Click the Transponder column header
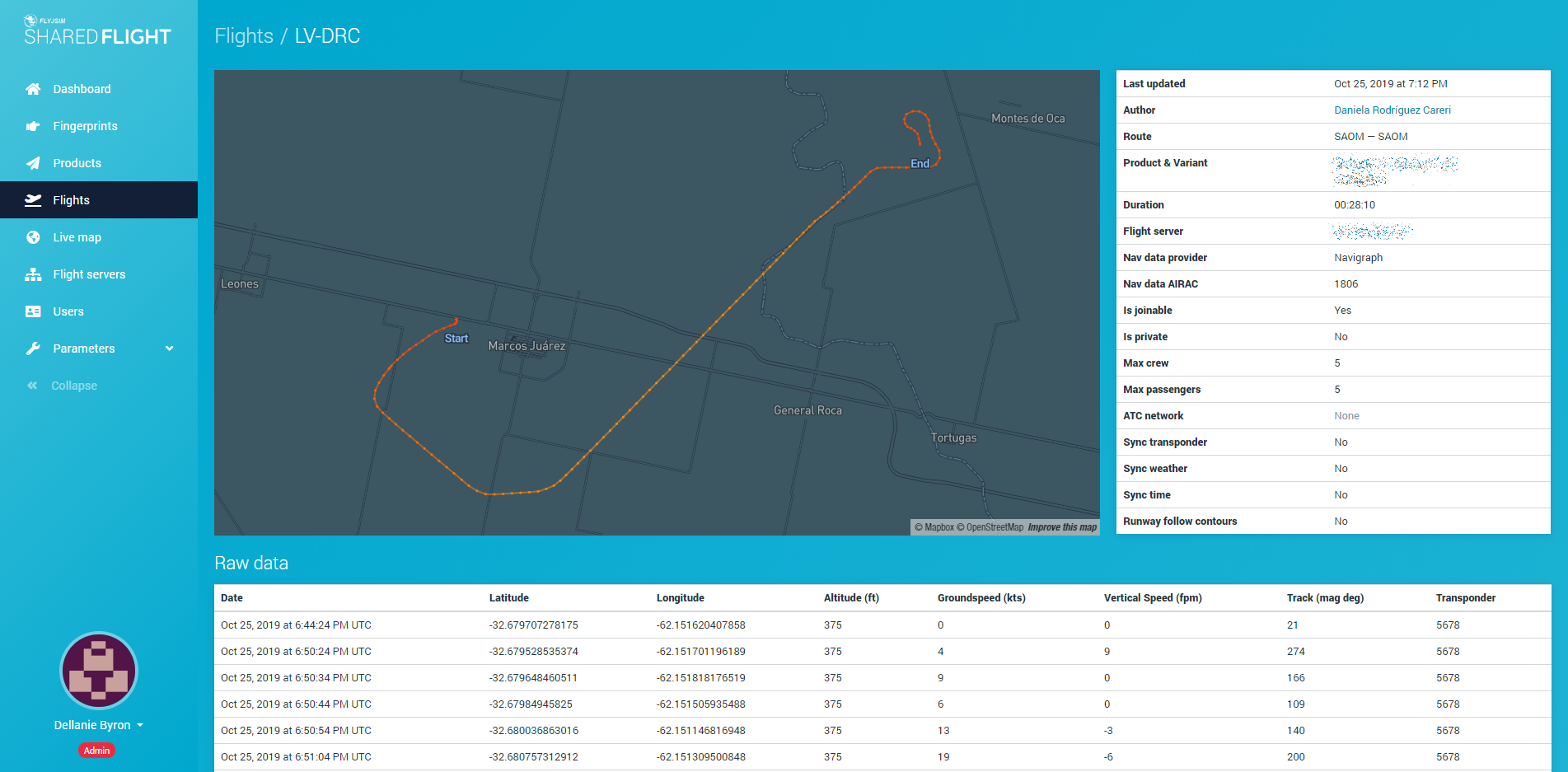Viewport: 1568px width, 772px height. (x=1466, y=598)
